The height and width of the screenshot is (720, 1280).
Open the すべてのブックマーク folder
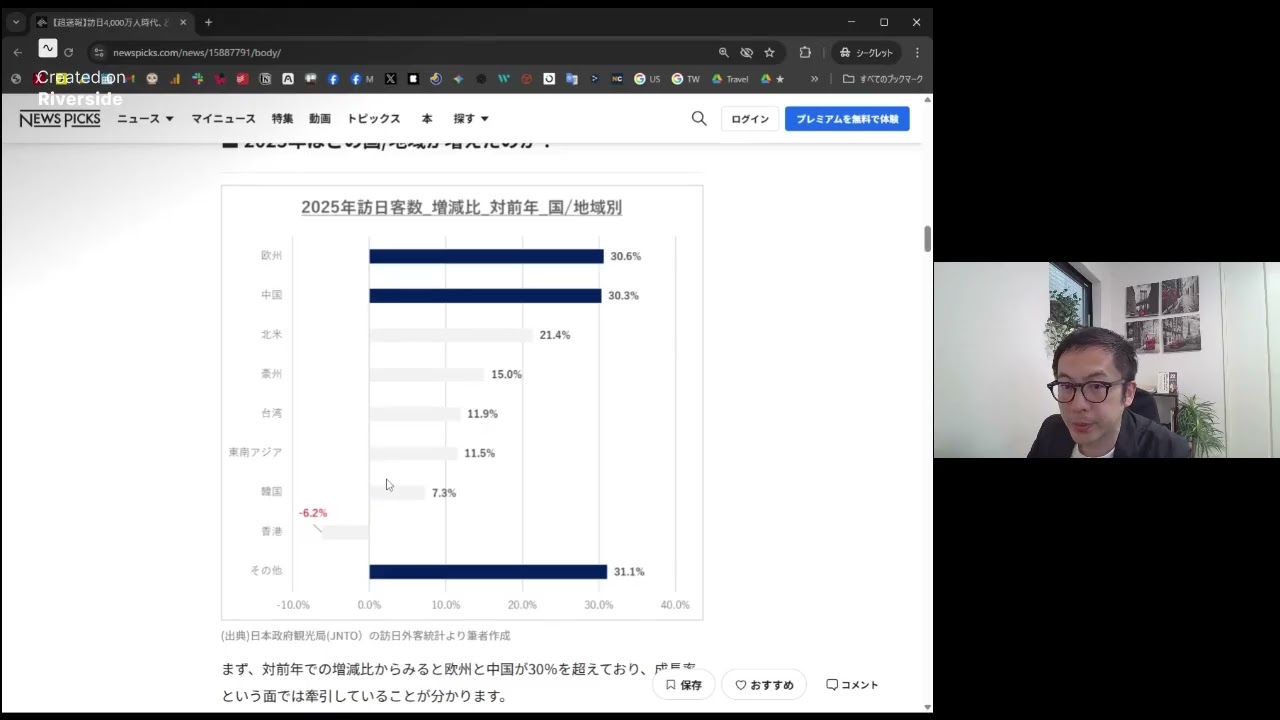(882, 79)
